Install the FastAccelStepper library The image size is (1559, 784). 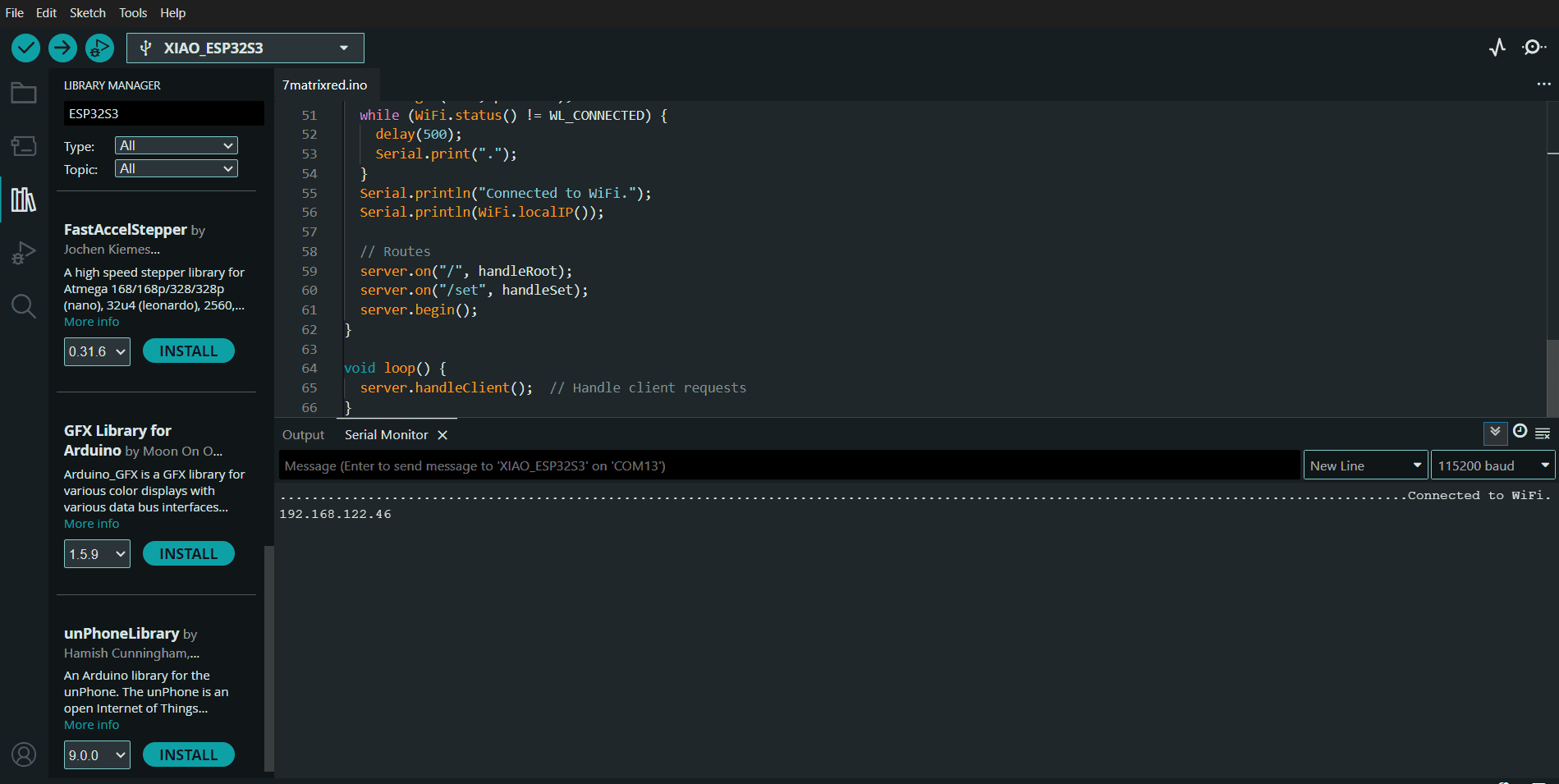(x=189, y=351)
